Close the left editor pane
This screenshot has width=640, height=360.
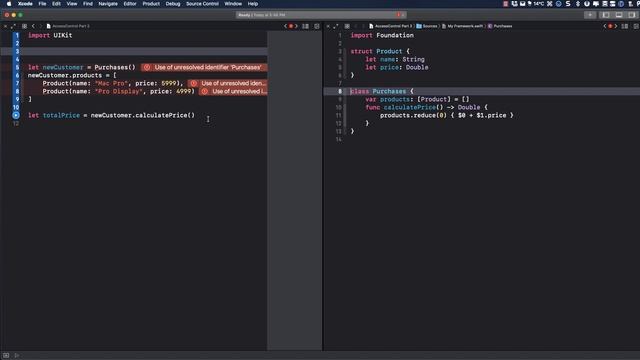pyautogui.click(x=5, y=26)
